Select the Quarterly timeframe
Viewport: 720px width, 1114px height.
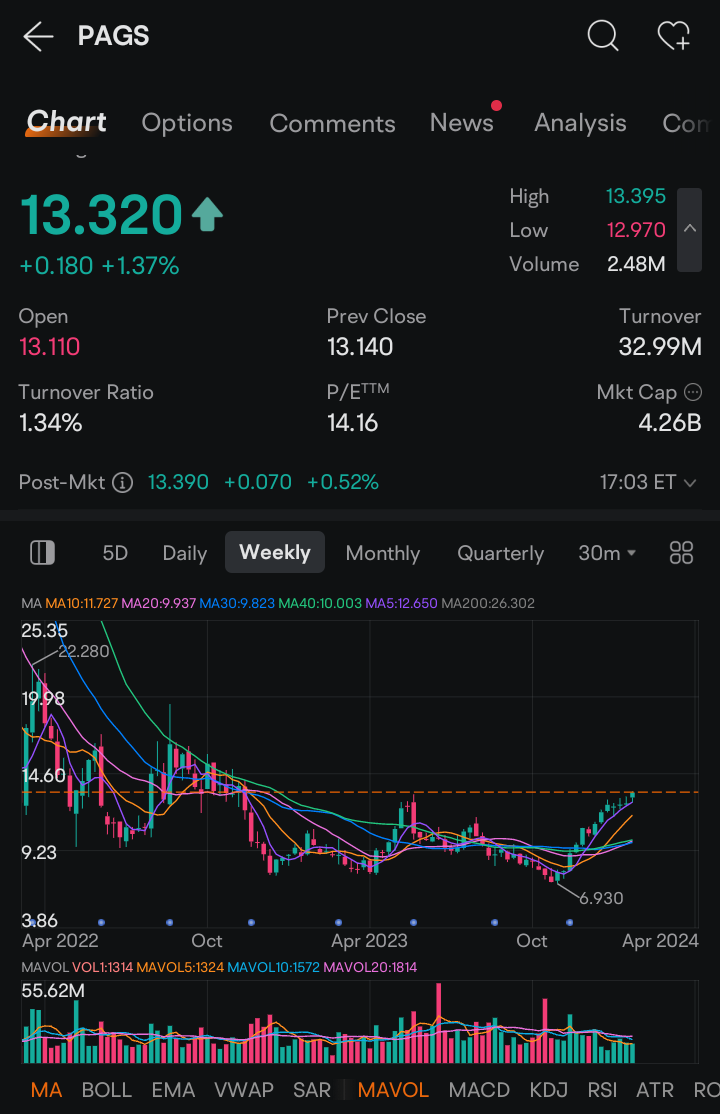tap(500, 553)
